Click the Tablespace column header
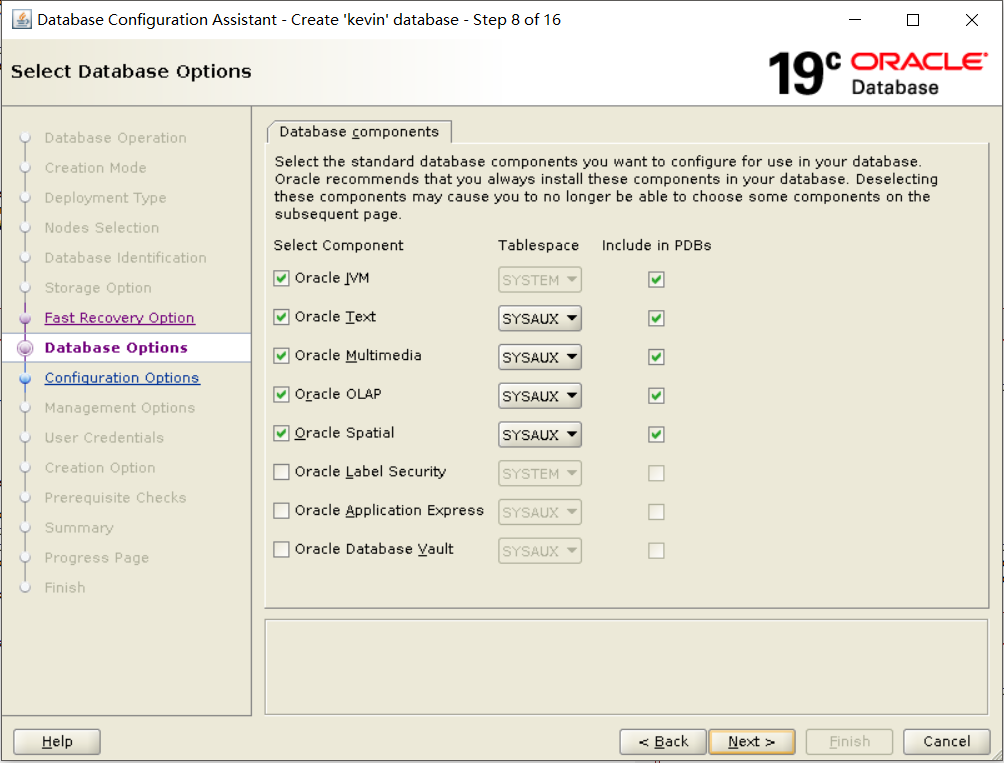 (x=538, y=245)
